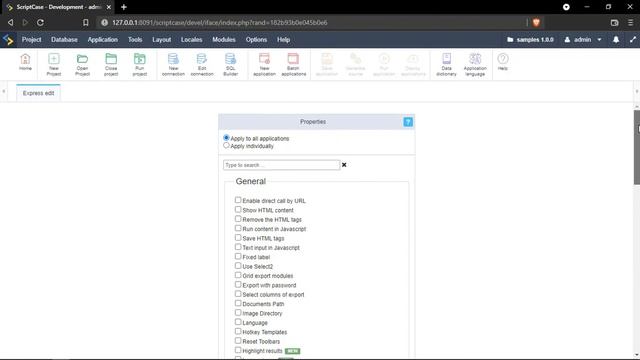640x360 pixels.
Task: Click the Close project toolbar icon
Action: pyautogui.click(x=111, y=64)
